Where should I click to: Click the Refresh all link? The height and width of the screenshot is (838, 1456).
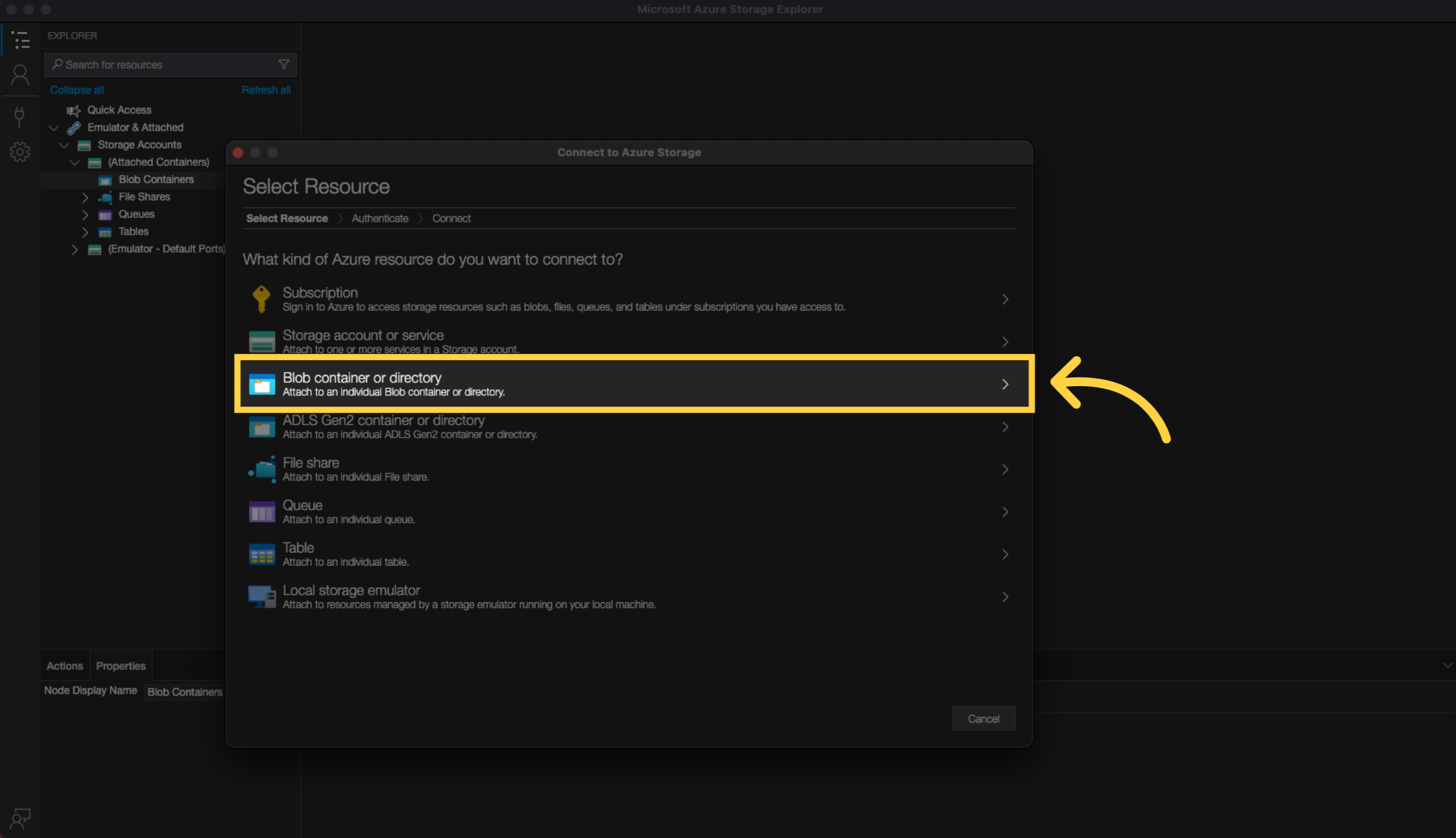[266, 90]
